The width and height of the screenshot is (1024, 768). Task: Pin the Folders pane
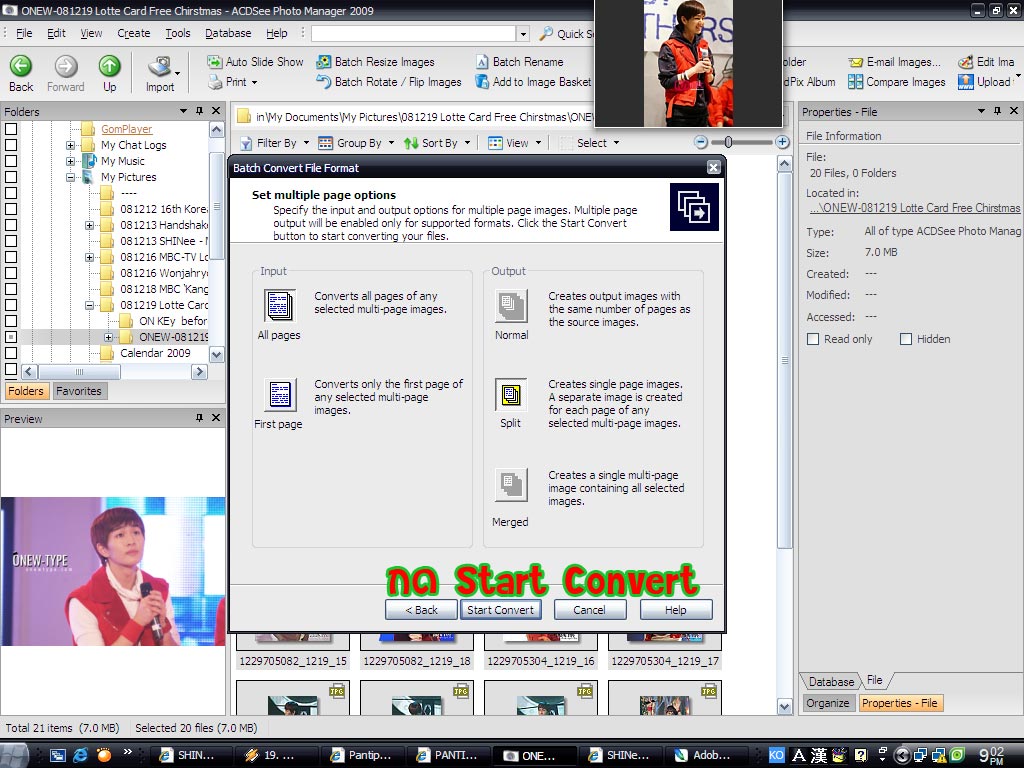pyautogui.click(x=199, y=111)
